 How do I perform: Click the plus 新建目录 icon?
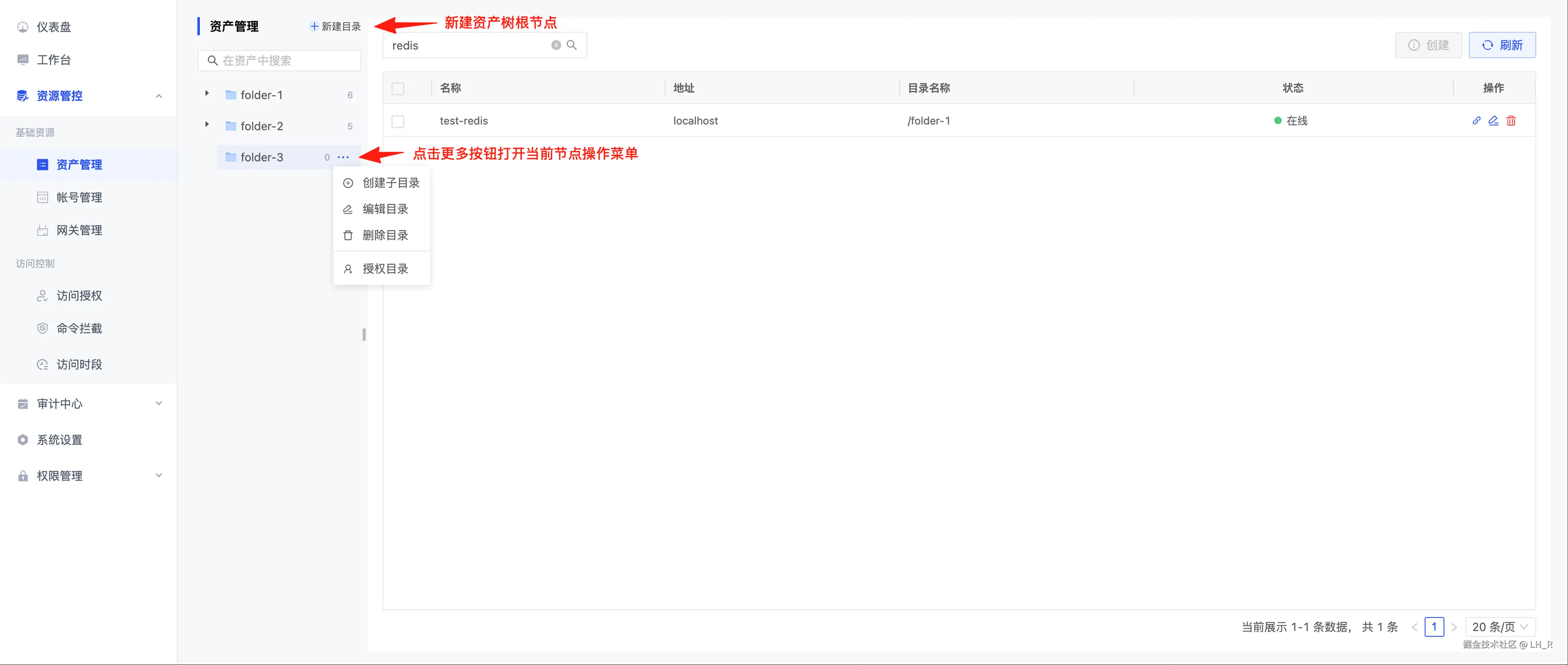(314, 26)
